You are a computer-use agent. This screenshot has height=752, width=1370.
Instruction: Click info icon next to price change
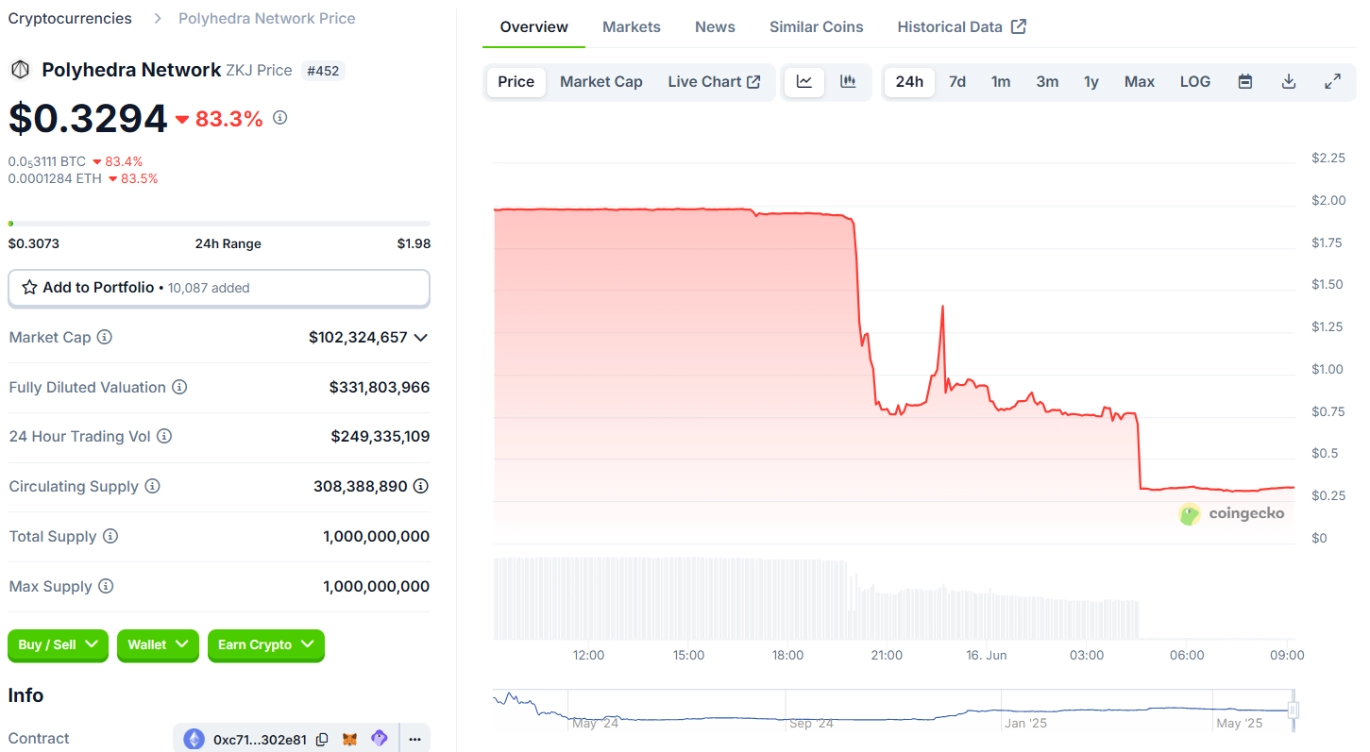pyautogui.click(x=280, y=117)
